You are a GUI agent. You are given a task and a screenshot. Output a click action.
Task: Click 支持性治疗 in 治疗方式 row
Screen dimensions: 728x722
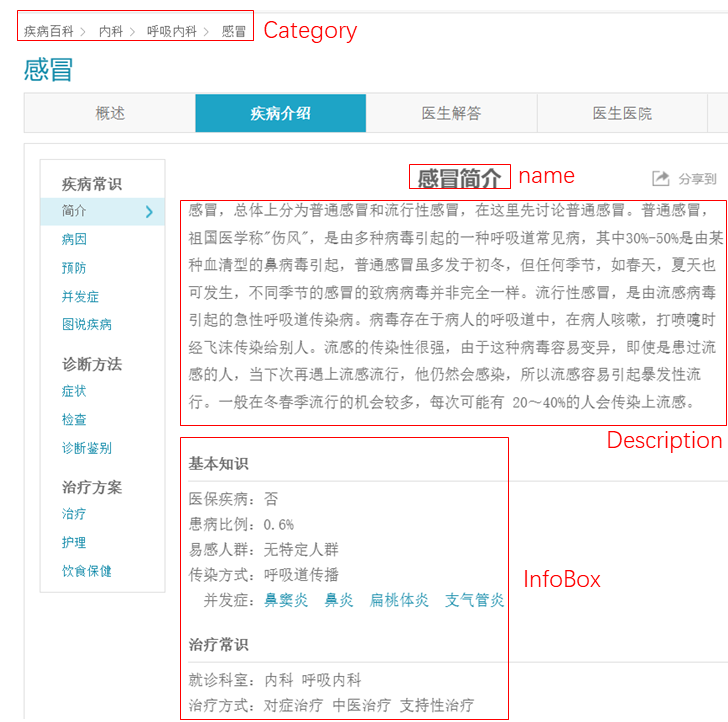437,705
